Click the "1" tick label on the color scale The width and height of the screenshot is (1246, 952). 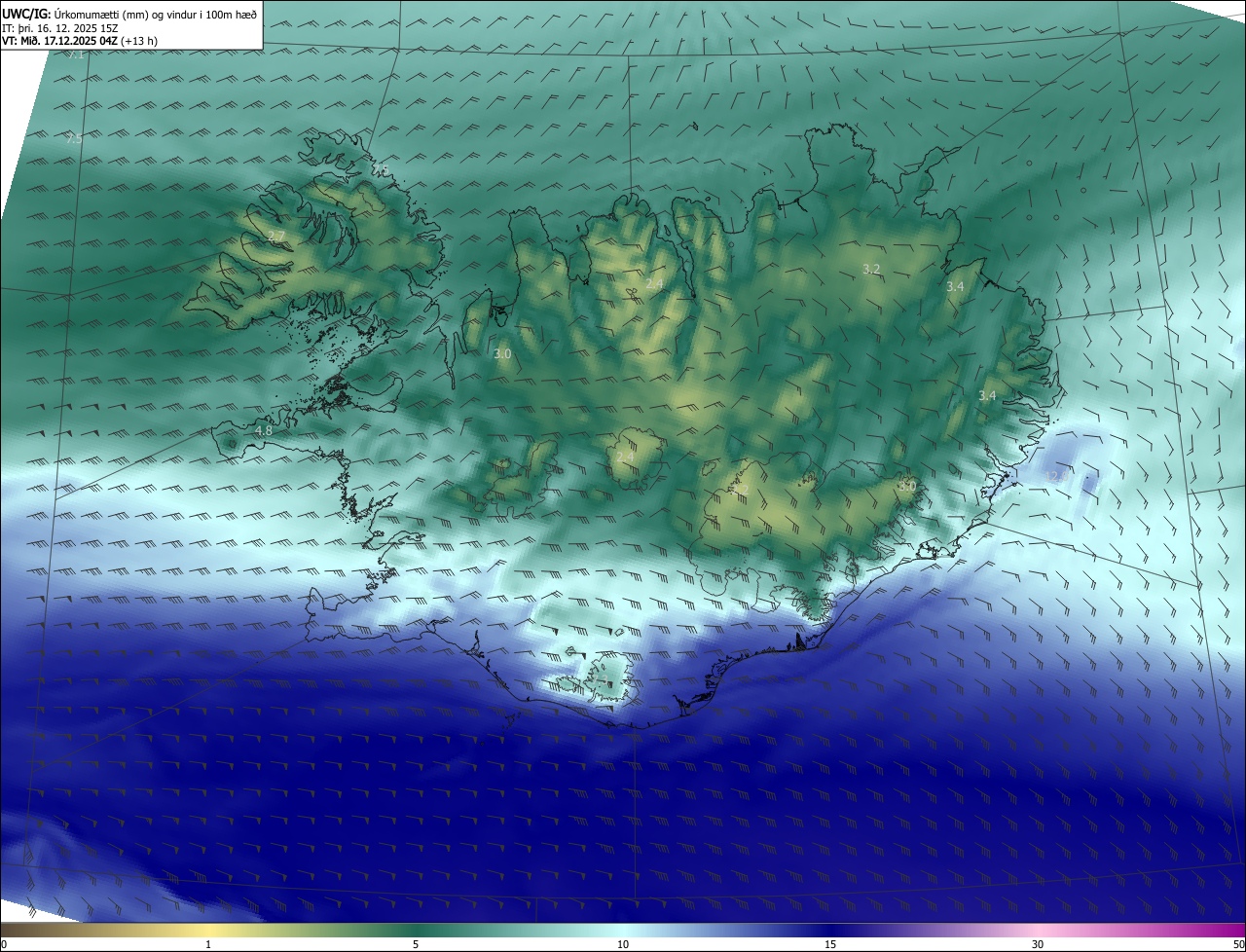click(208, 944)
